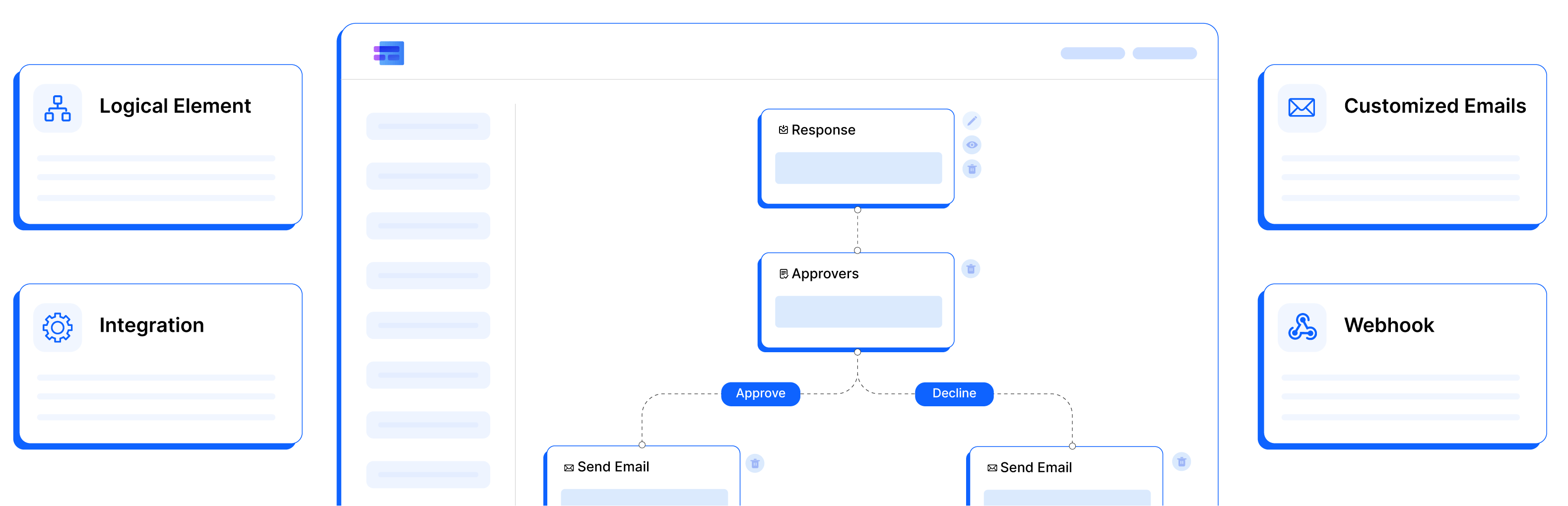Delete the left Send Email node
Image resolution: width=1568 pixels, height=506 pixels.
(755, 463)
